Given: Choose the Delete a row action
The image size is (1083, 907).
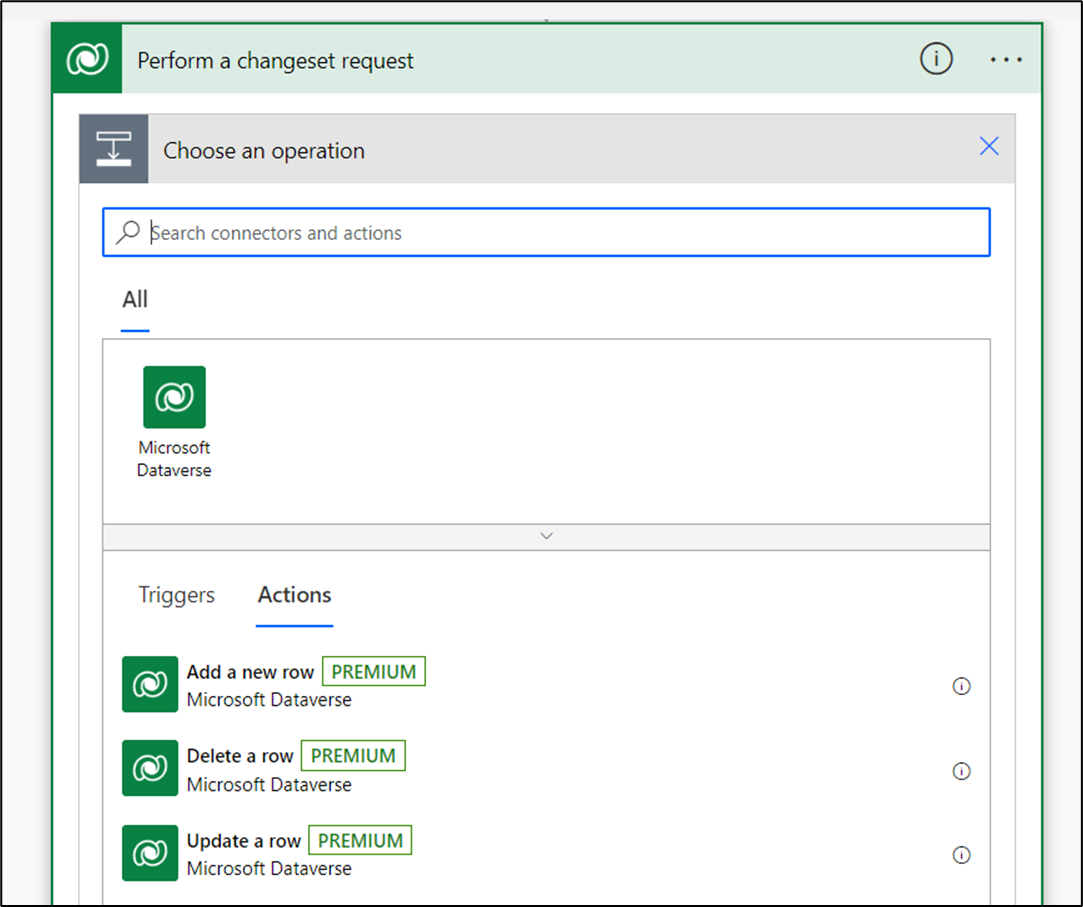Looking at the screenshot, I should (240, 756).
